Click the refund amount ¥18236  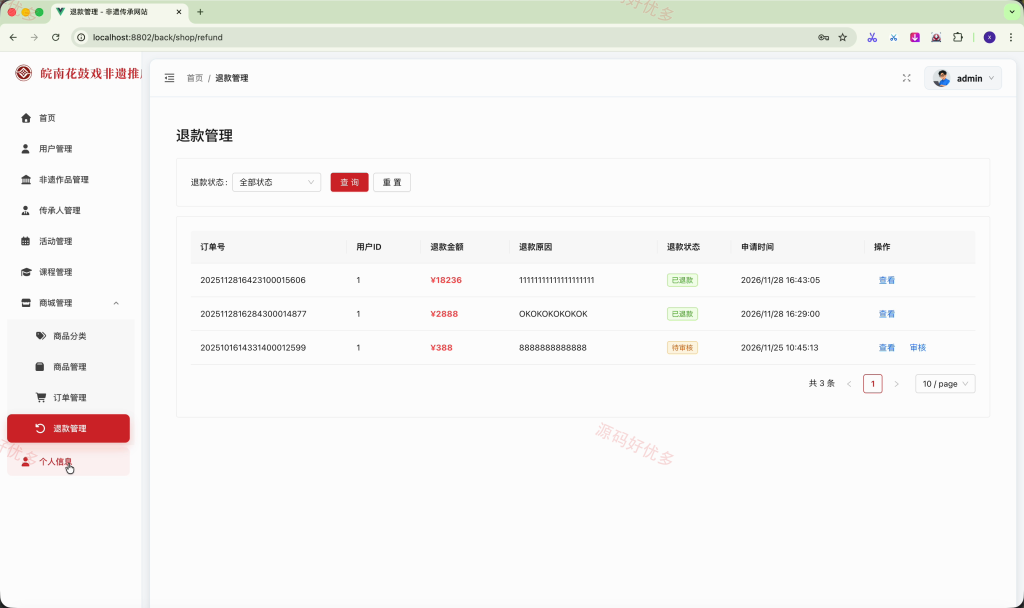[446, 280]
